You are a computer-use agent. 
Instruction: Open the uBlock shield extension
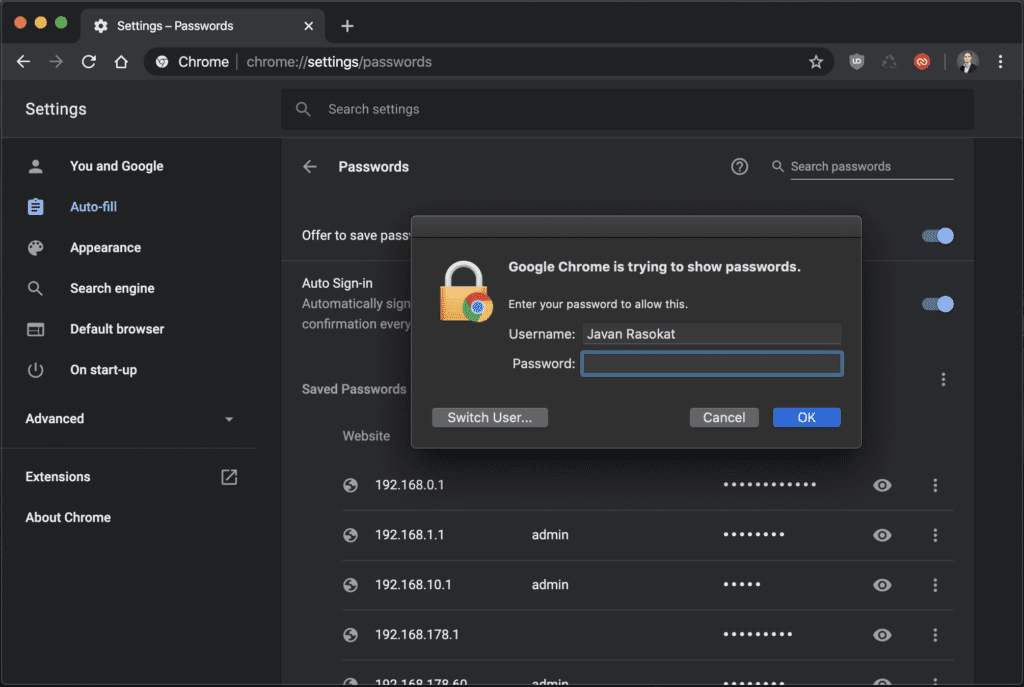coord(857,62)
